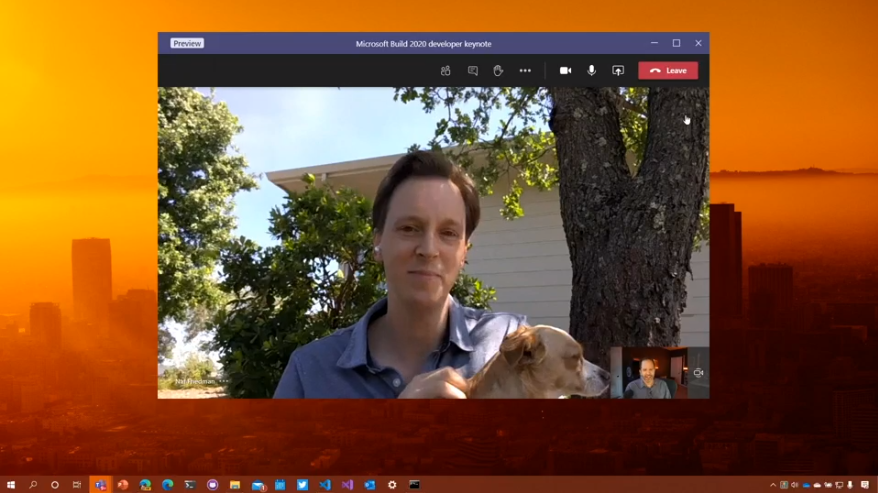
Task: Select the self-view video thumbnail
Action: point(648,373)
